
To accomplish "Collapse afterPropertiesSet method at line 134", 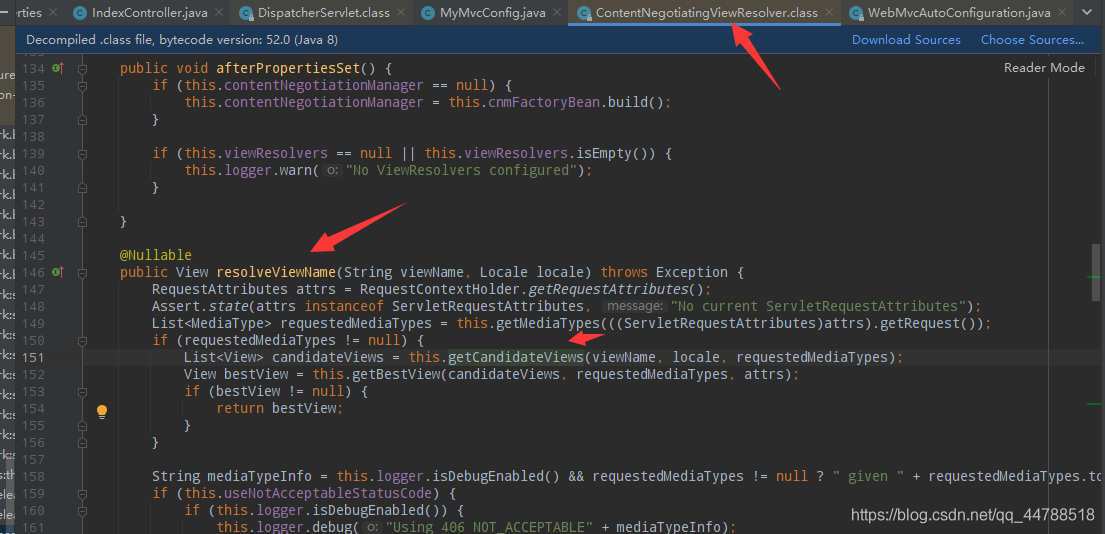I will pyautogui.click(x=82, y=69).
